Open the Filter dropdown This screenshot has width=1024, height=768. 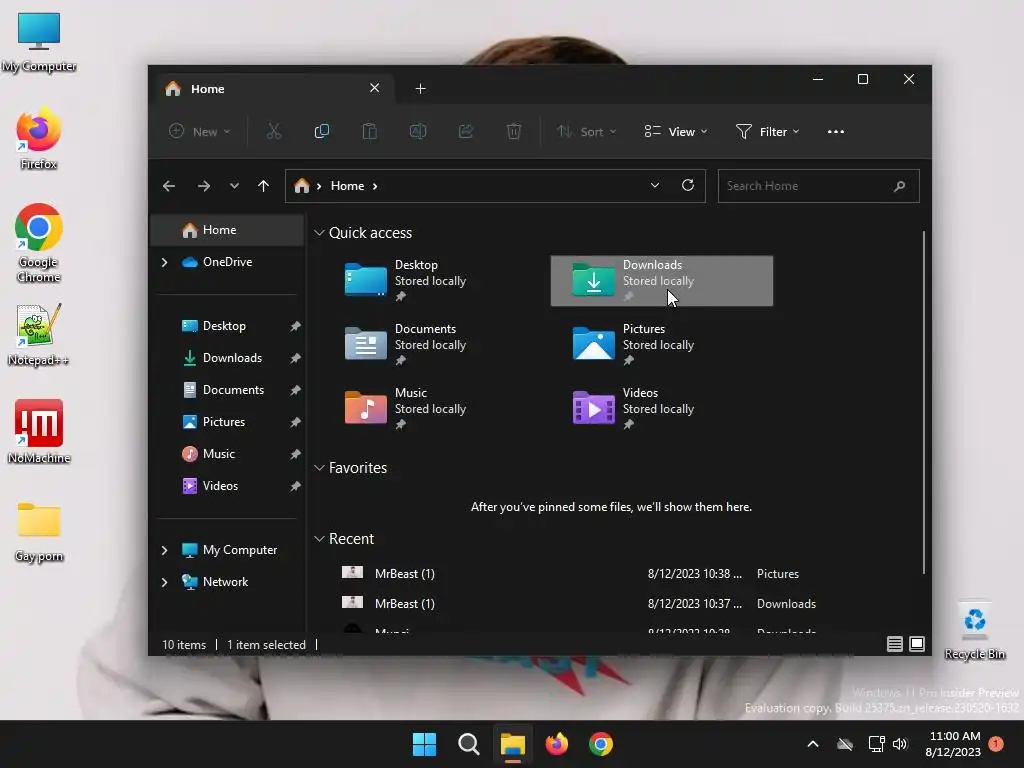tap(767, 131)
